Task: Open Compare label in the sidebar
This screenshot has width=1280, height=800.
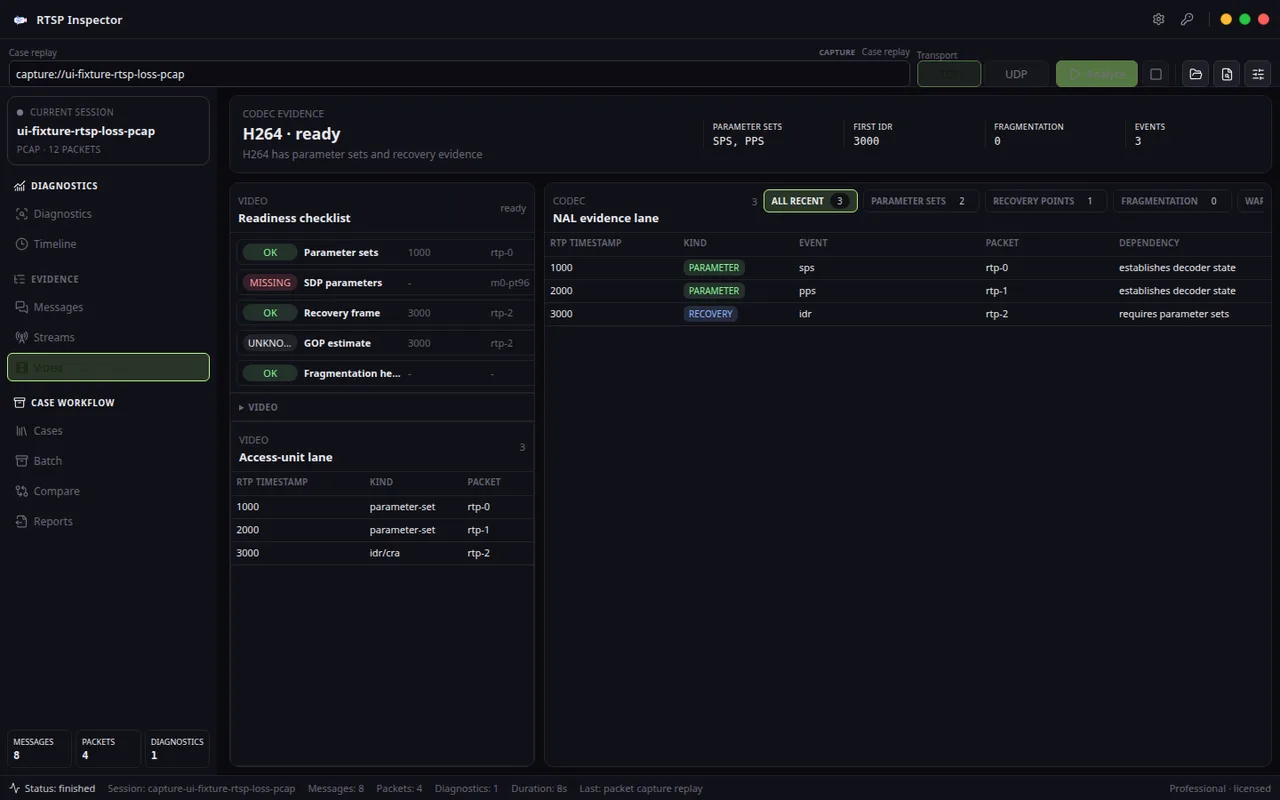Action: click(x=57, y=491)
